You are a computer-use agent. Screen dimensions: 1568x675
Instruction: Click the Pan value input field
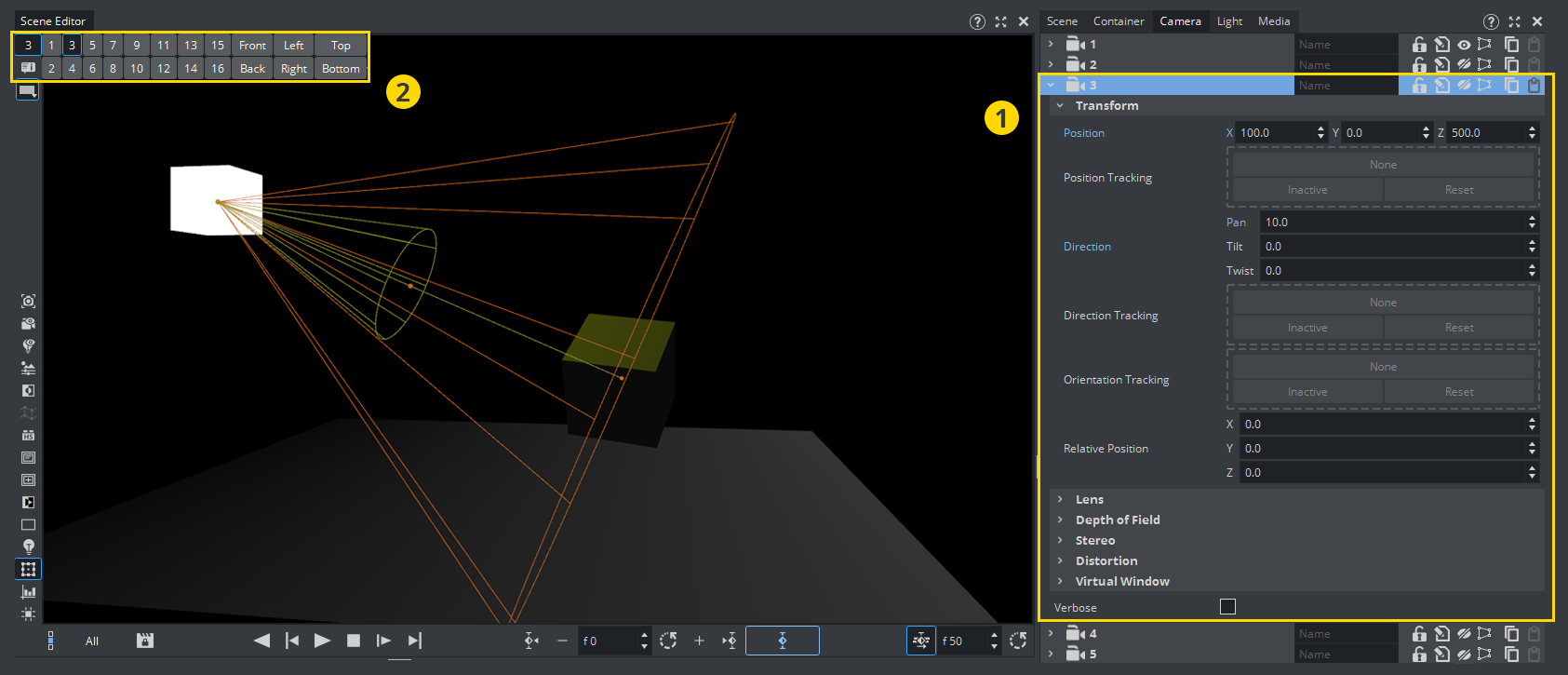(1391, 223)
